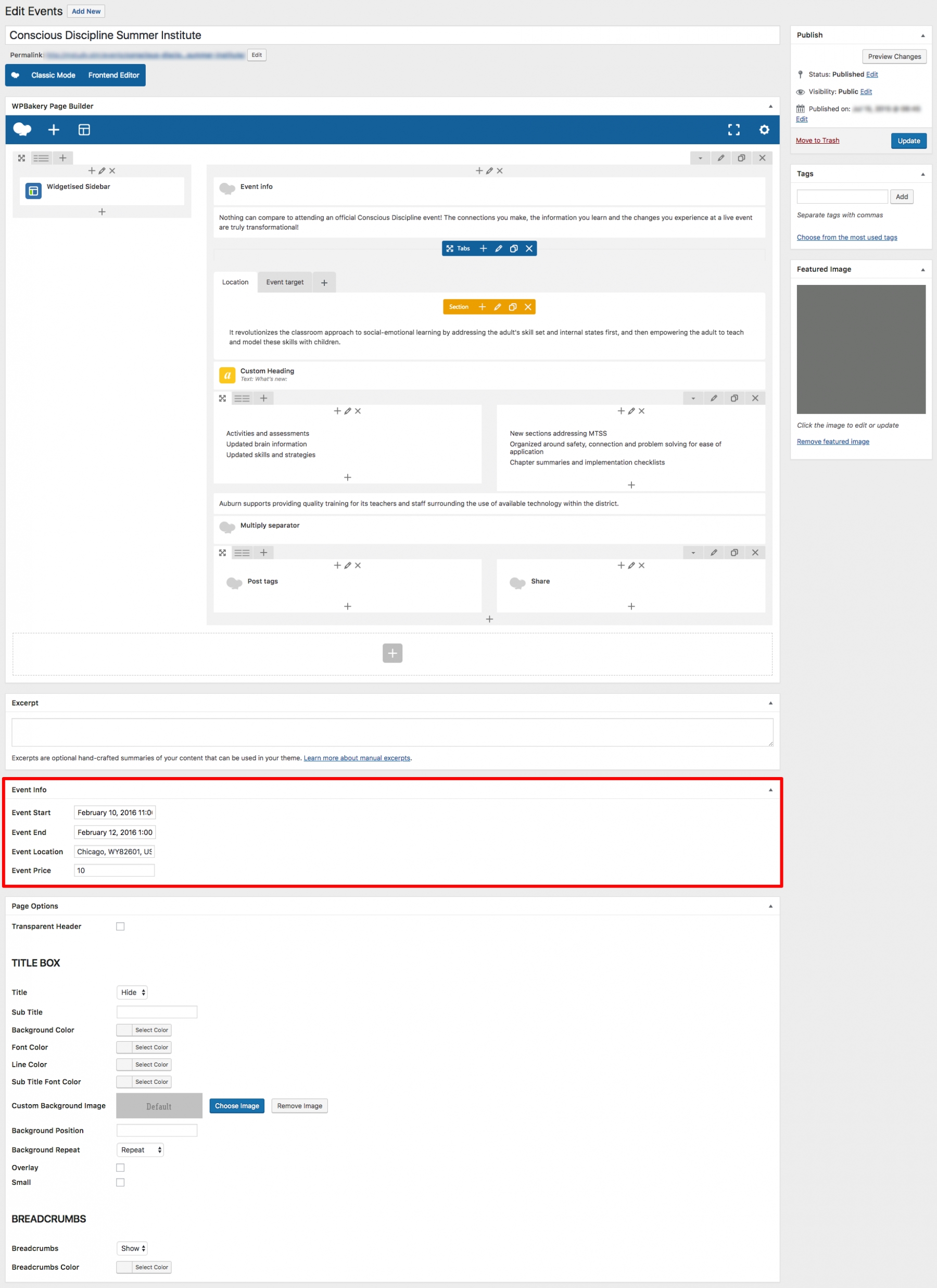Open the Background Repeat dropdown

click(140, 1150)
